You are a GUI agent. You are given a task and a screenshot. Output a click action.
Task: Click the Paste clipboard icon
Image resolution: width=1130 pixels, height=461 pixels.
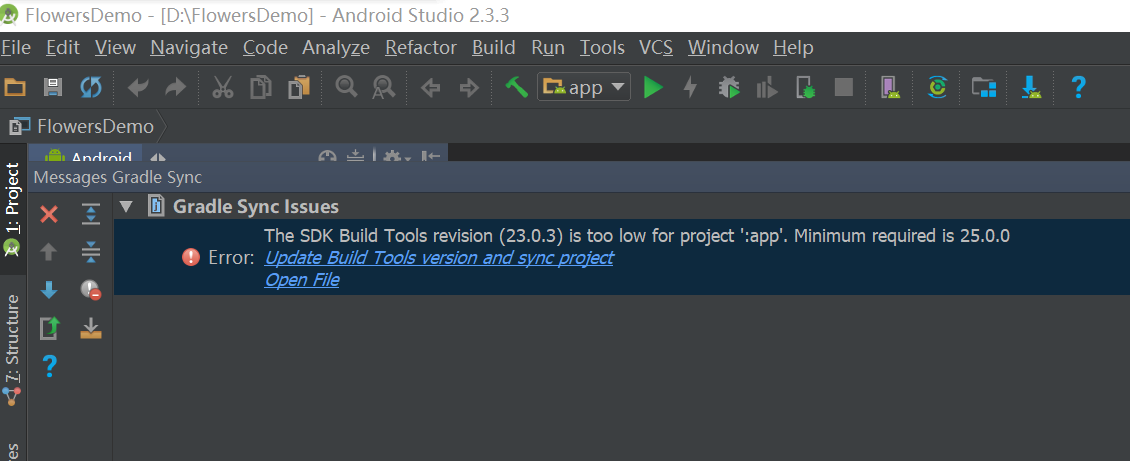(298, 88)
